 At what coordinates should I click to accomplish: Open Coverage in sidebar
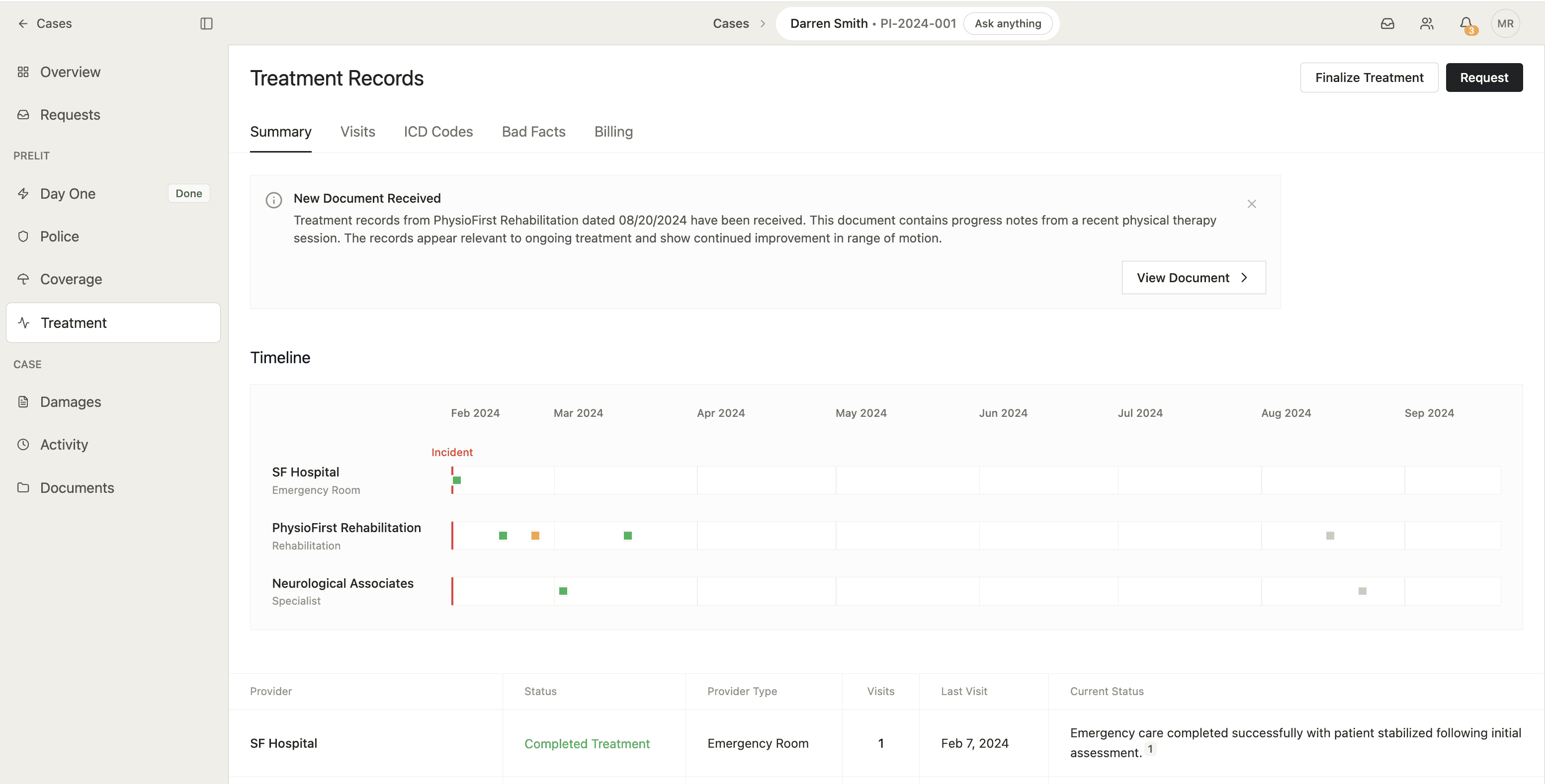click(x=71, y=279)
